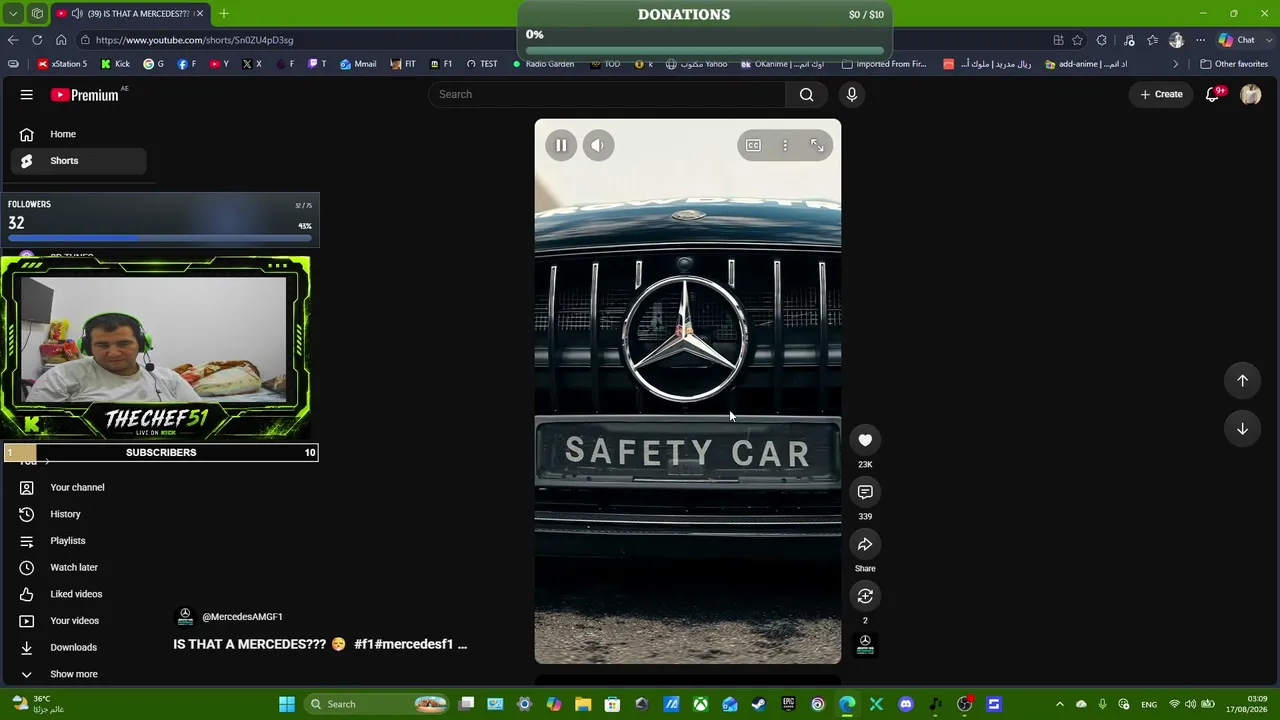Select Shorts in the sidebar
1280x720 pixels.
pyautogui.click(x=78, y=161)
